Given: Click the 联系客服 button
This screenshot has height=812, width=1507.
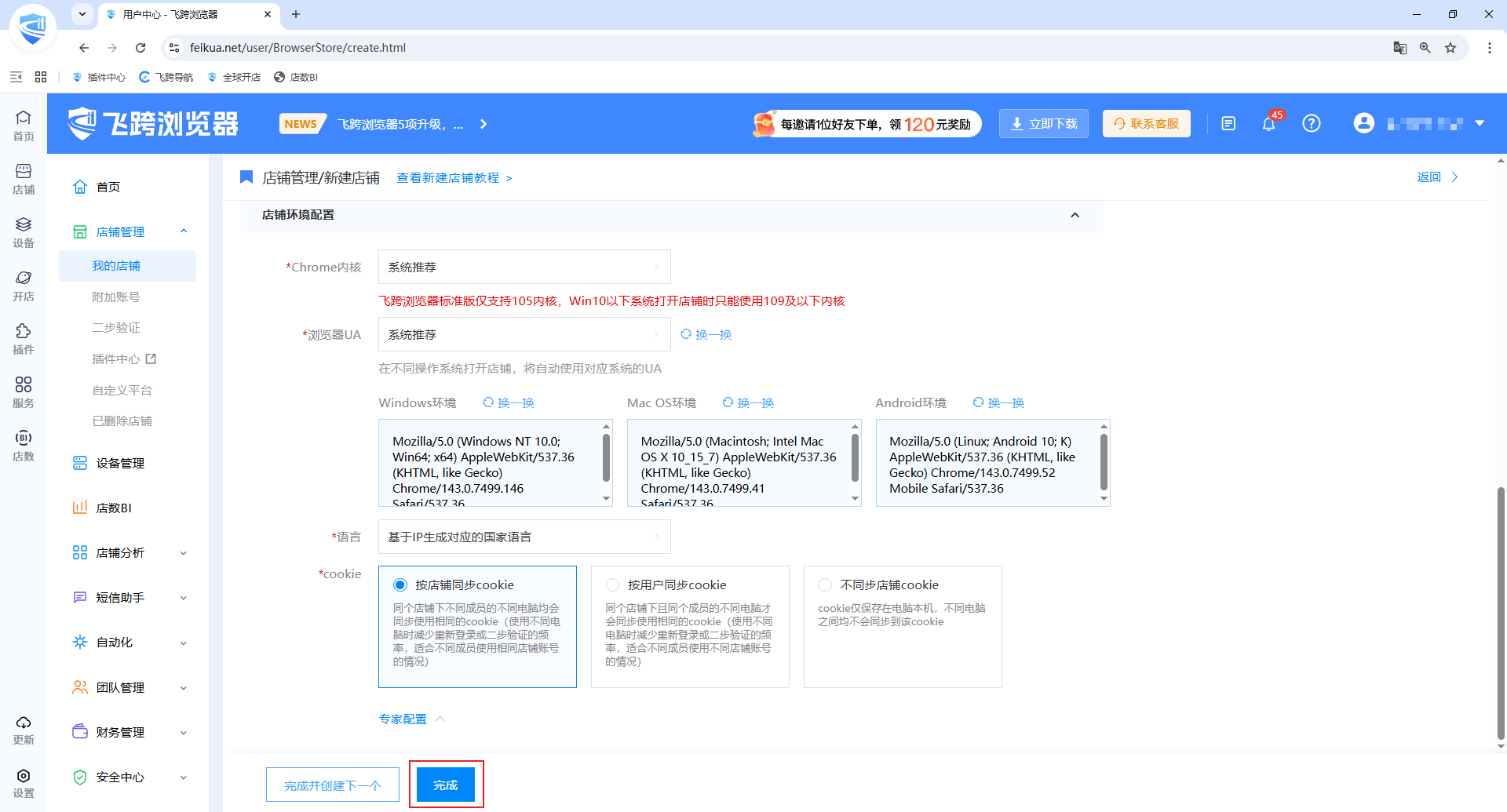Looking at the screenshot, I should tap(1147, 123).
